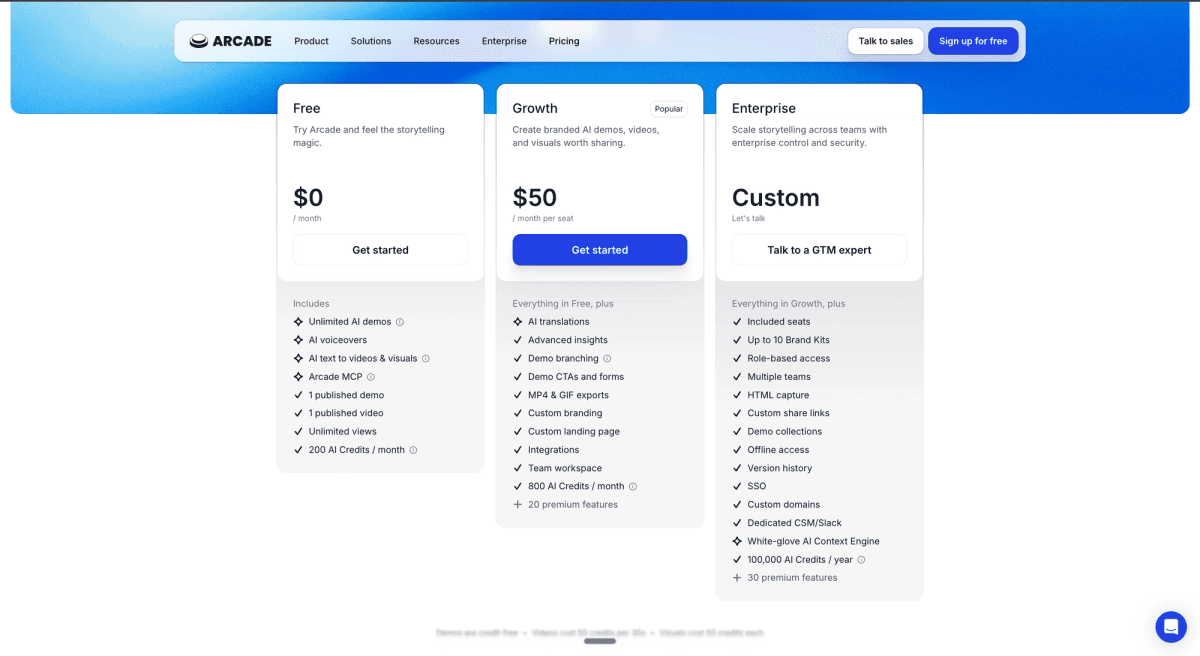Click checkmark beside 1 published demo
The width and height of the screenshot is (1200, 656).
click(x=298, y=395)
